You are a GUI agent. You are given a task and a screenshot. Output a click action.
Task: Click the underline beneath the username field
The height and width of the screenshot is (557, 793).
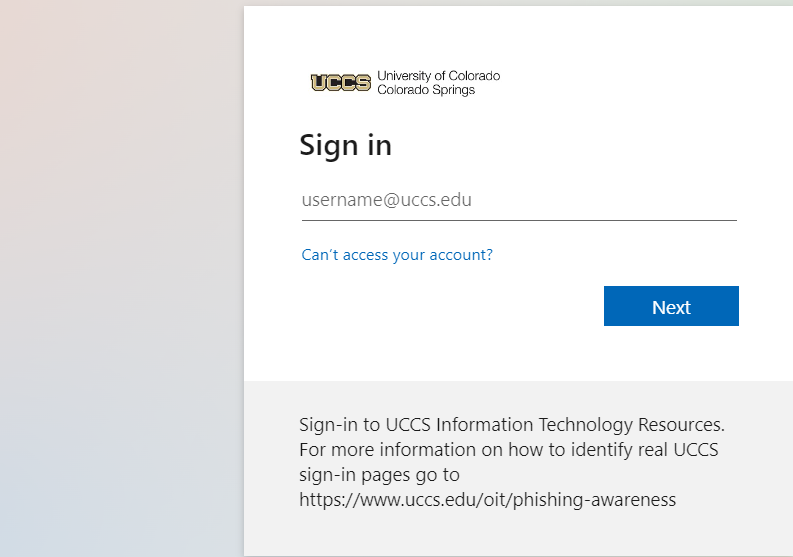pyautogui.click(x=519, y=220)
